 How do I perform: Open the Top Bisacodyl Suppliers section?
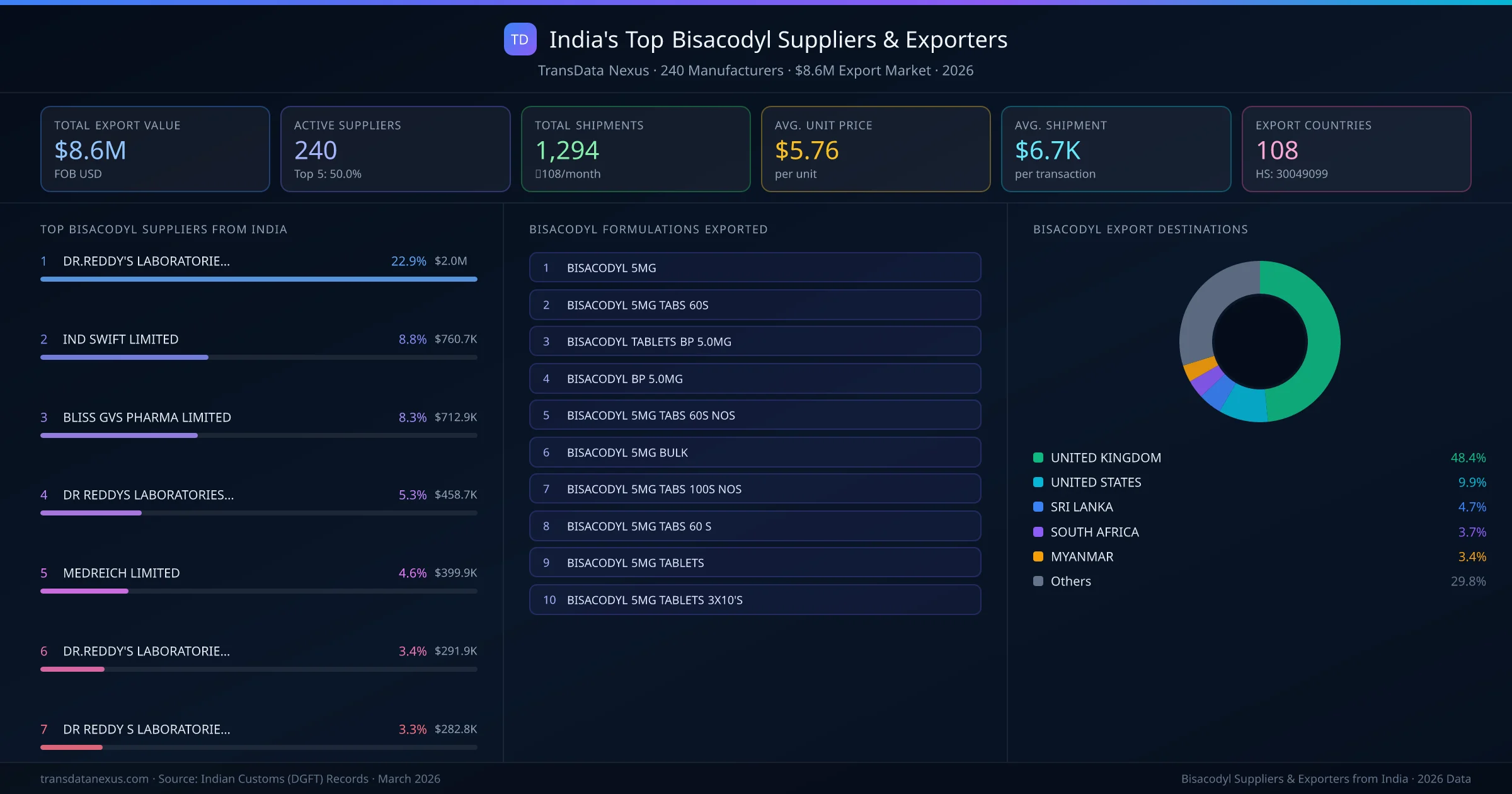pyautogui.click(x=164, y=229)
